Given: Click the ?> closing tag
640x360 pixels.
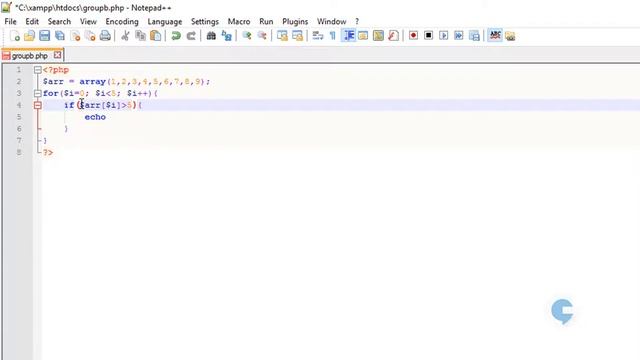Looking at the screenshot, I should tap(48, 152).
